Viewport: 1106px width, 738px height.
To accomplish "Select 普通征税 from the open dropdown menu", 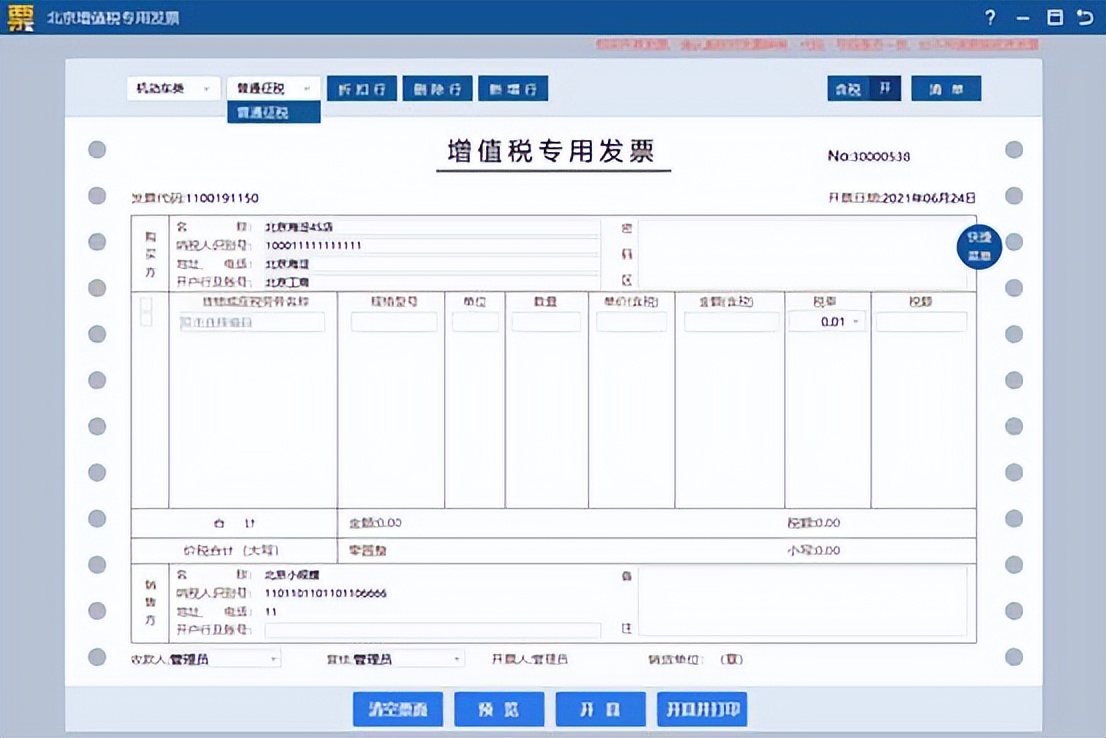I will click(x=272, y=111).
